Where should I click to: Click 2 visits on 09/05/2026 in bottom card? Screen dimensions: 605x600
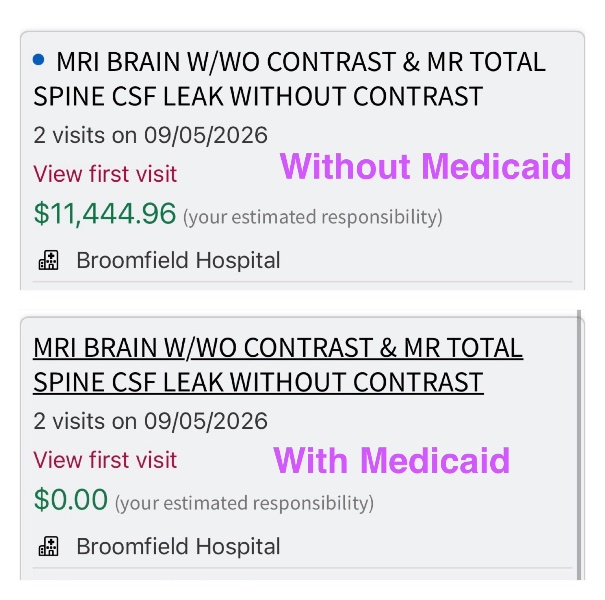[x=150, y=421]
